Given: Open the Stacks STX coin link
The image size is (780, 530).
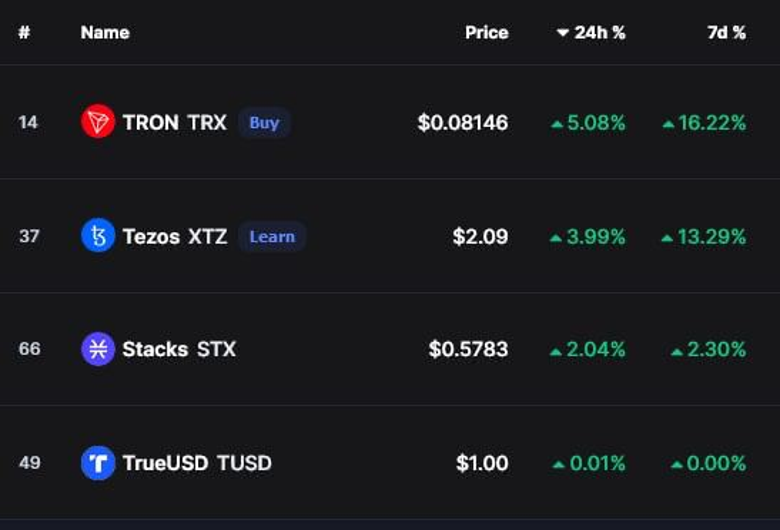Looking at the screenshot, I should pyautogui.click(x=178, y=349).
